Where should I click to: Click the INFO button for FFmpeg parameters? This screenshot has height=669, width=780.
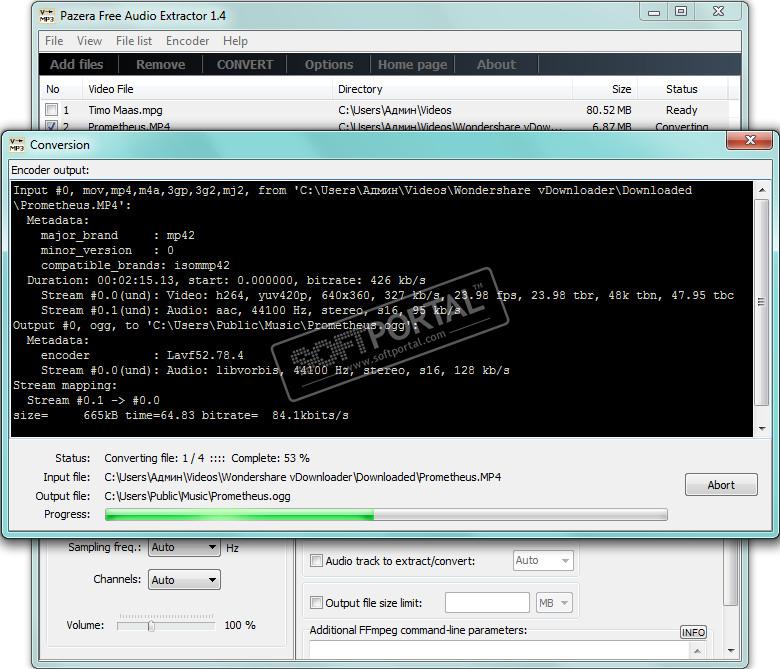693,632
